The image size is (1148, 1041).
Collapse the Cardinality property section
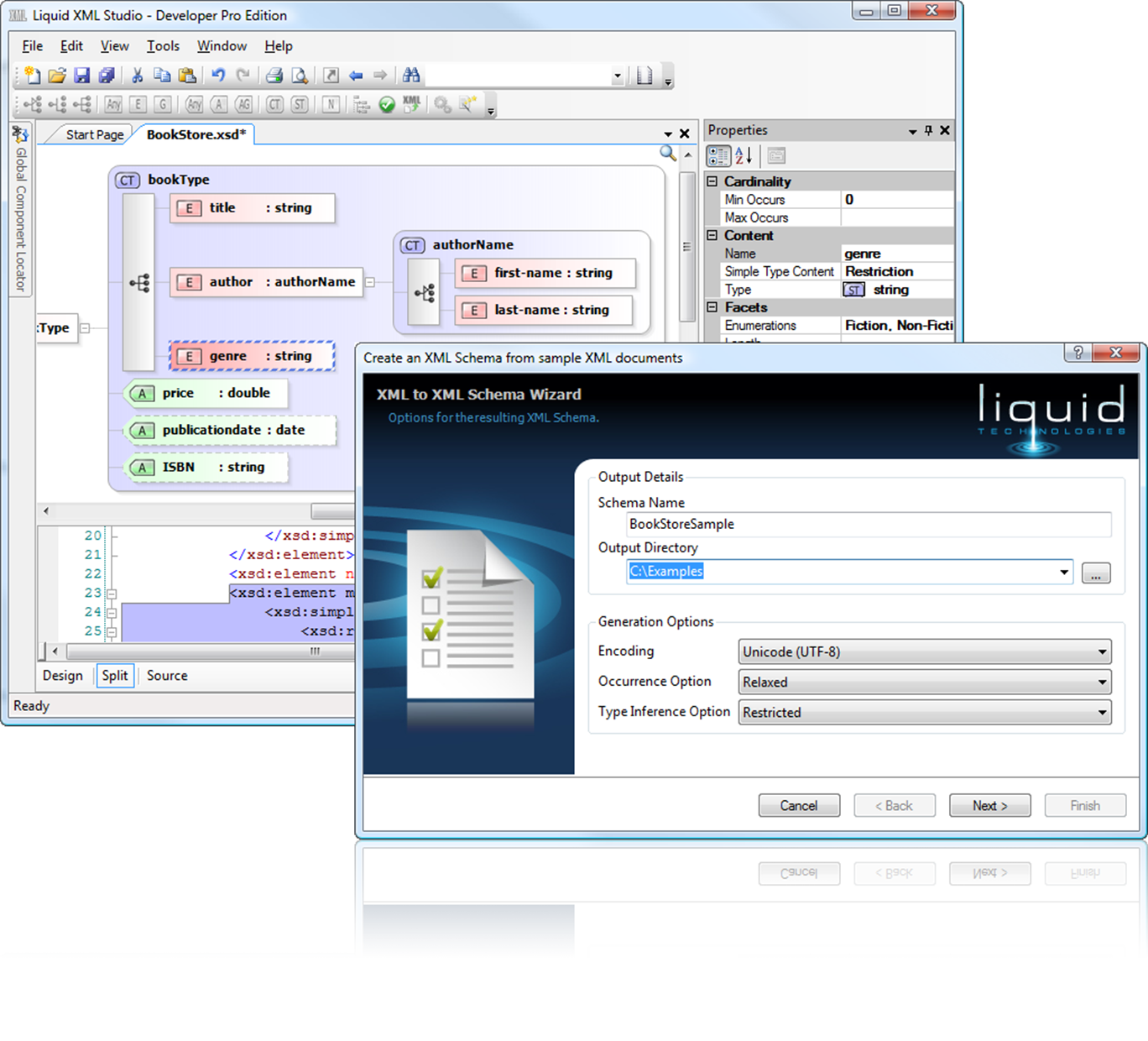tap(712, 181)
